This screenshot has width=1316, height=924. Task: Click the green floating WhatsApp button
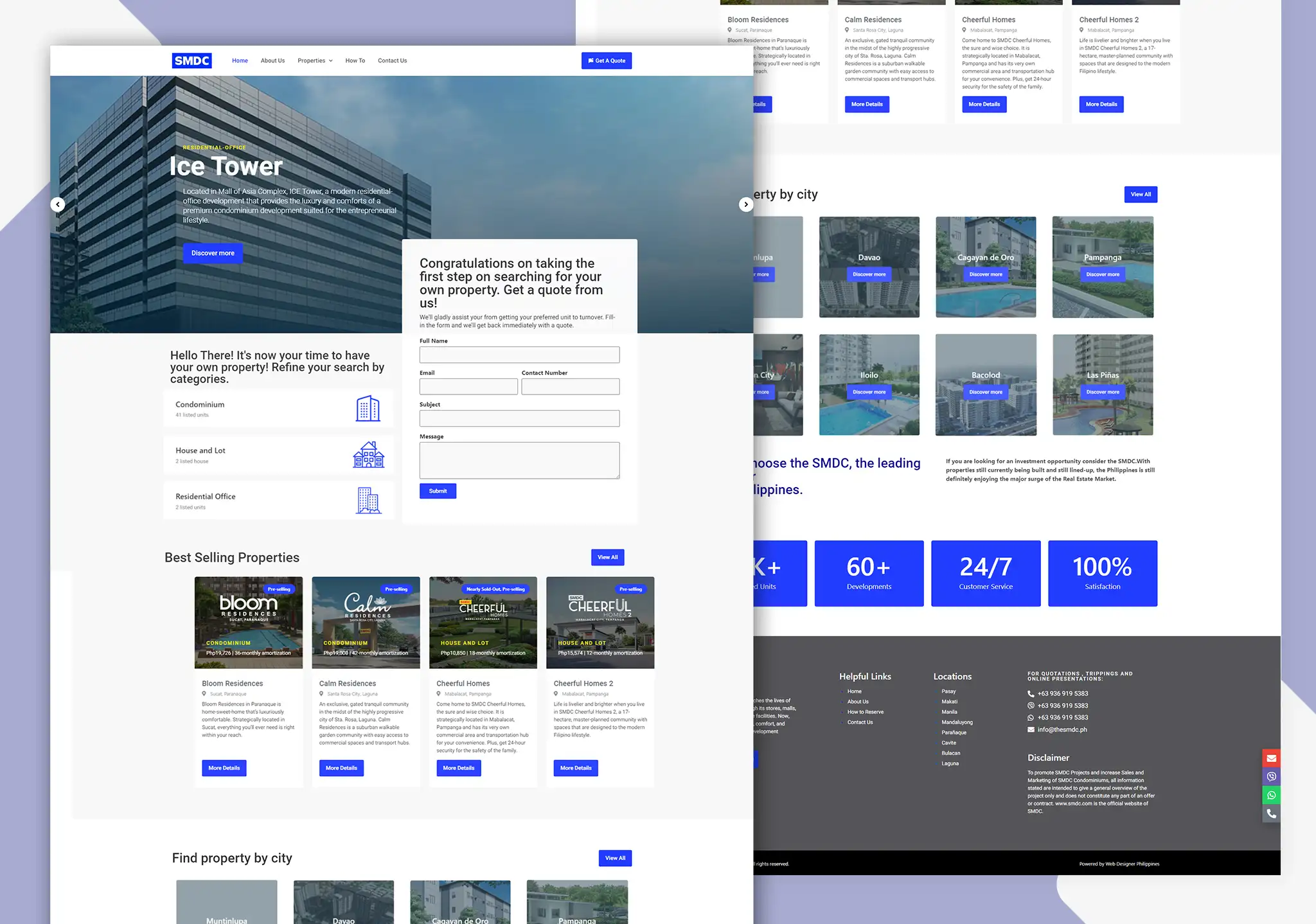pyautogui.click(x=1271, y=795)
